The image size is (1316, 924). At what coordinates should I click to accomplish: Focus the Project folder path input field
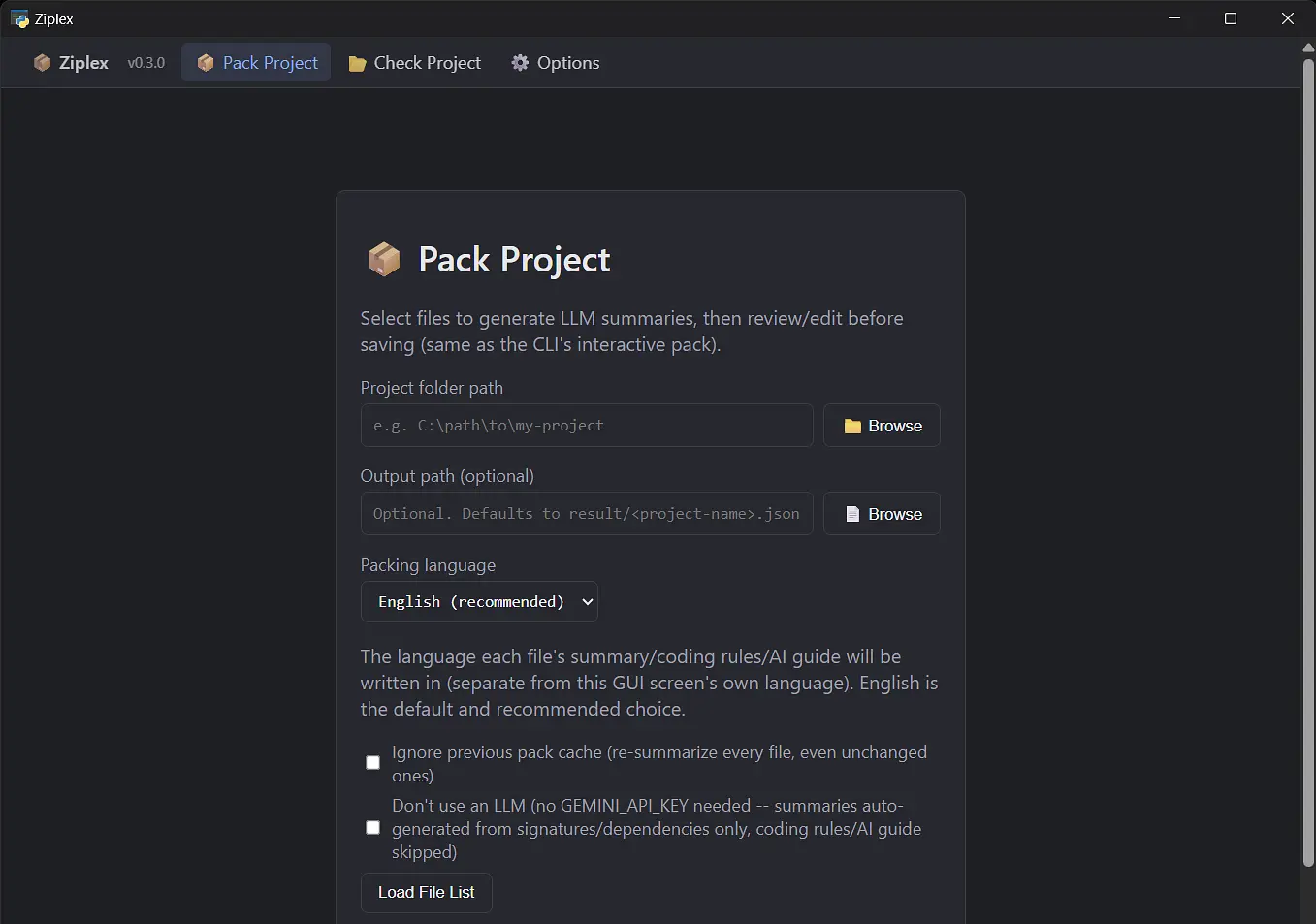(x=587, y=426)
